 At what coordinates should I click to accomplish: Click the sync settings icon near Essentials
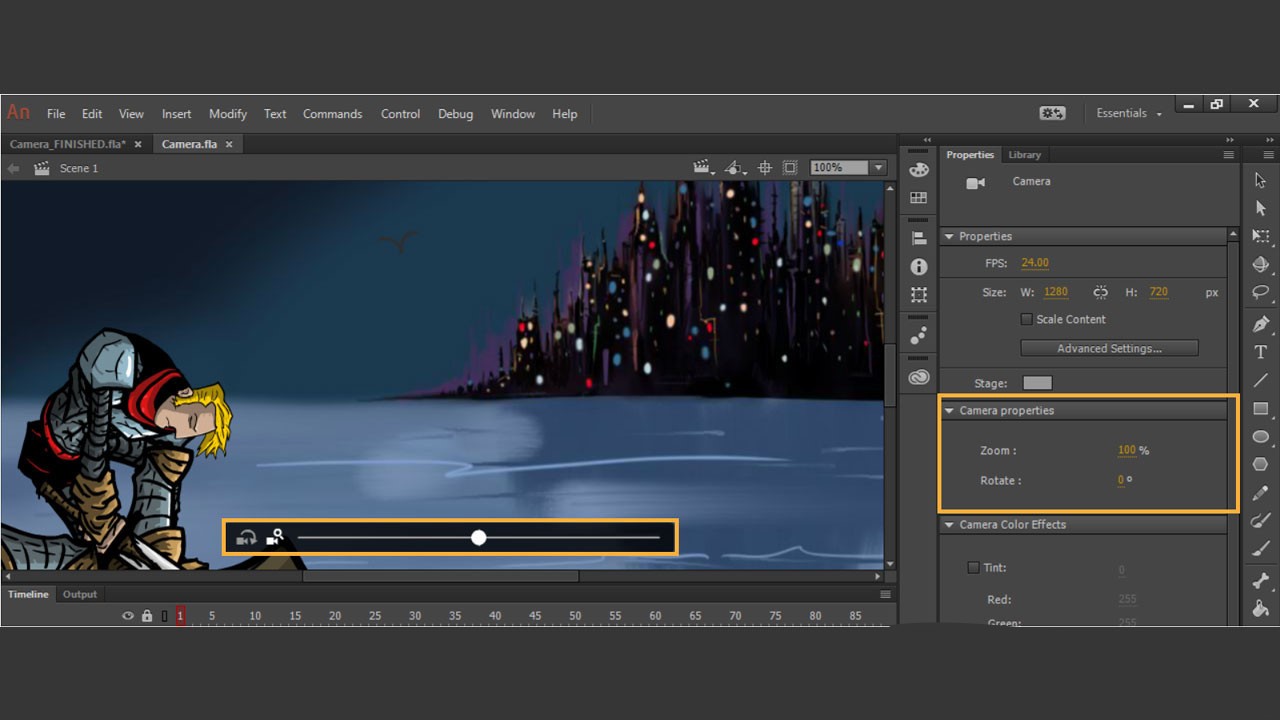pyautogui.click(x=1052, y=113)
